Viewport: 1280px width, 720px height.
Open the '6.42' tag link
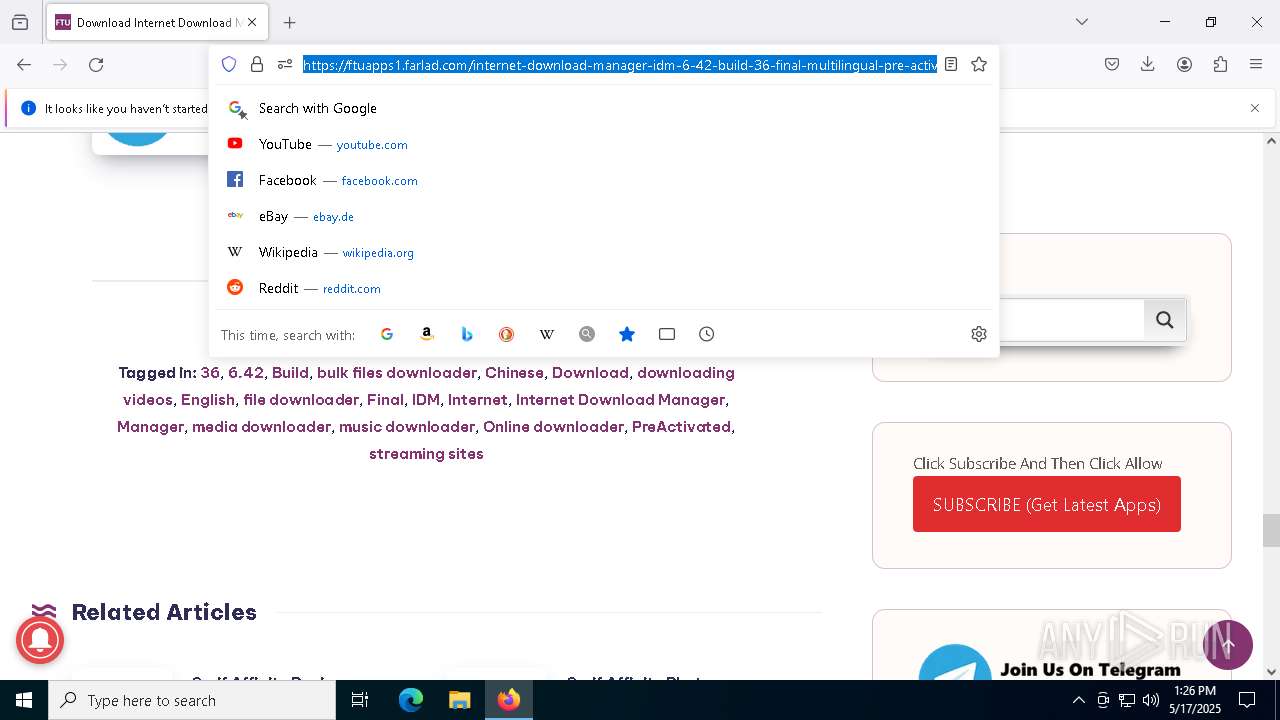point(246,372)
